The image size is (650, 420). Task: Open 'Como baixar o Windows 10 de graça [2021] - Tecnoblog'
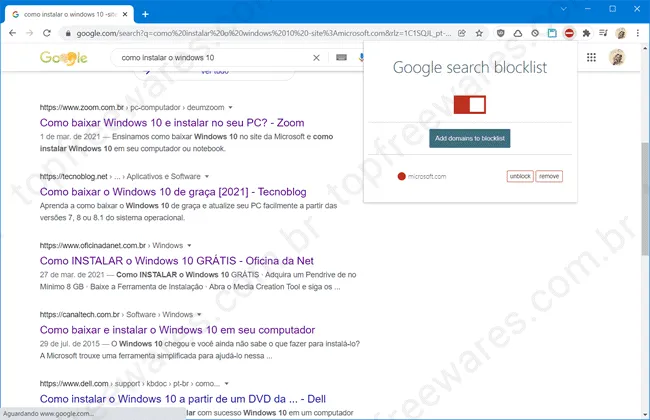173,192
